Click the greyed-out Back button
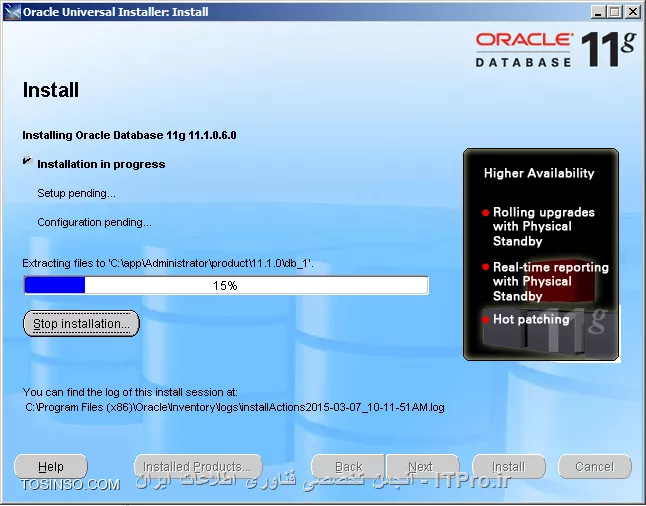This screenshot has width=646, height=506. (x=348, y=466)
